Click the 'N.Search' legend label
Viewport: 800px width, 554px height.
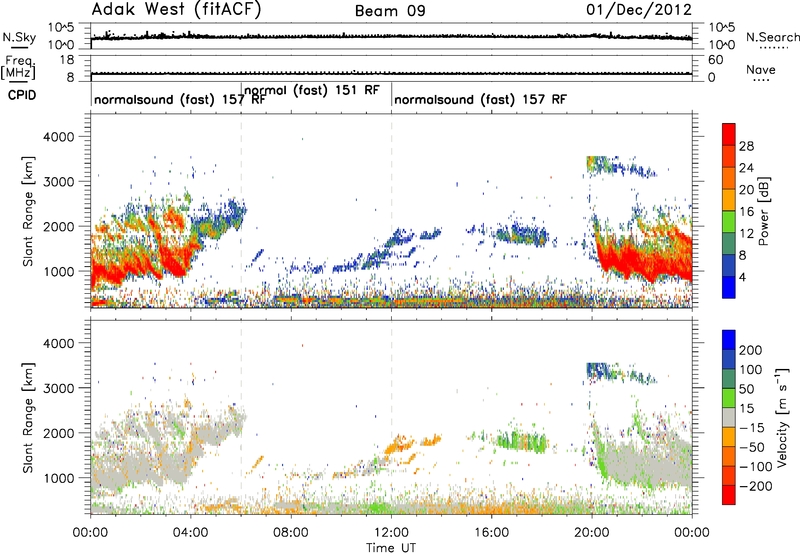point(772,37)
